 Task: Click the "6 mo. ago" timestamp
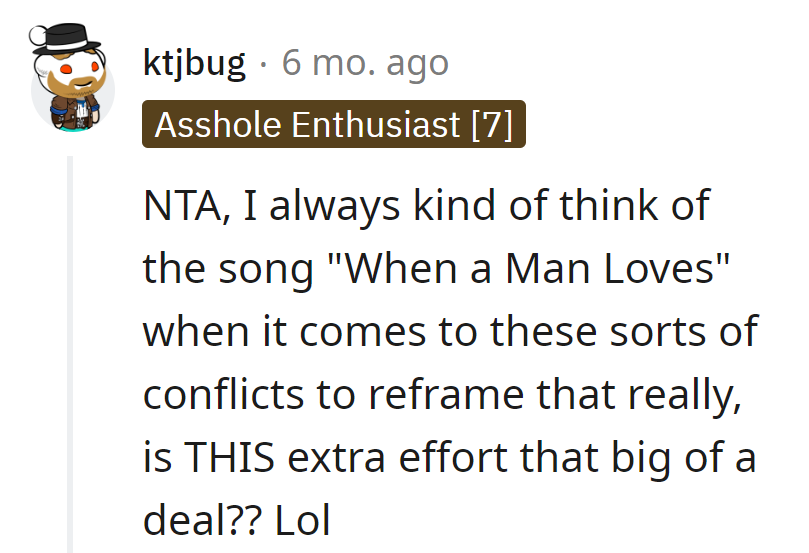(x=365, y=64)
